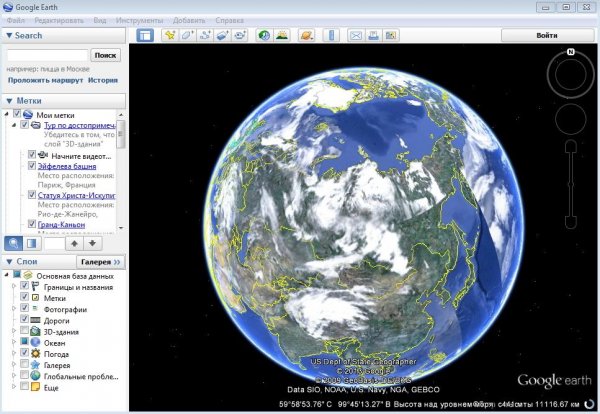The height and width of the screenshot is (414, 600).
Task: Open the Инструменты menu
Action: (x=139, y=20)
